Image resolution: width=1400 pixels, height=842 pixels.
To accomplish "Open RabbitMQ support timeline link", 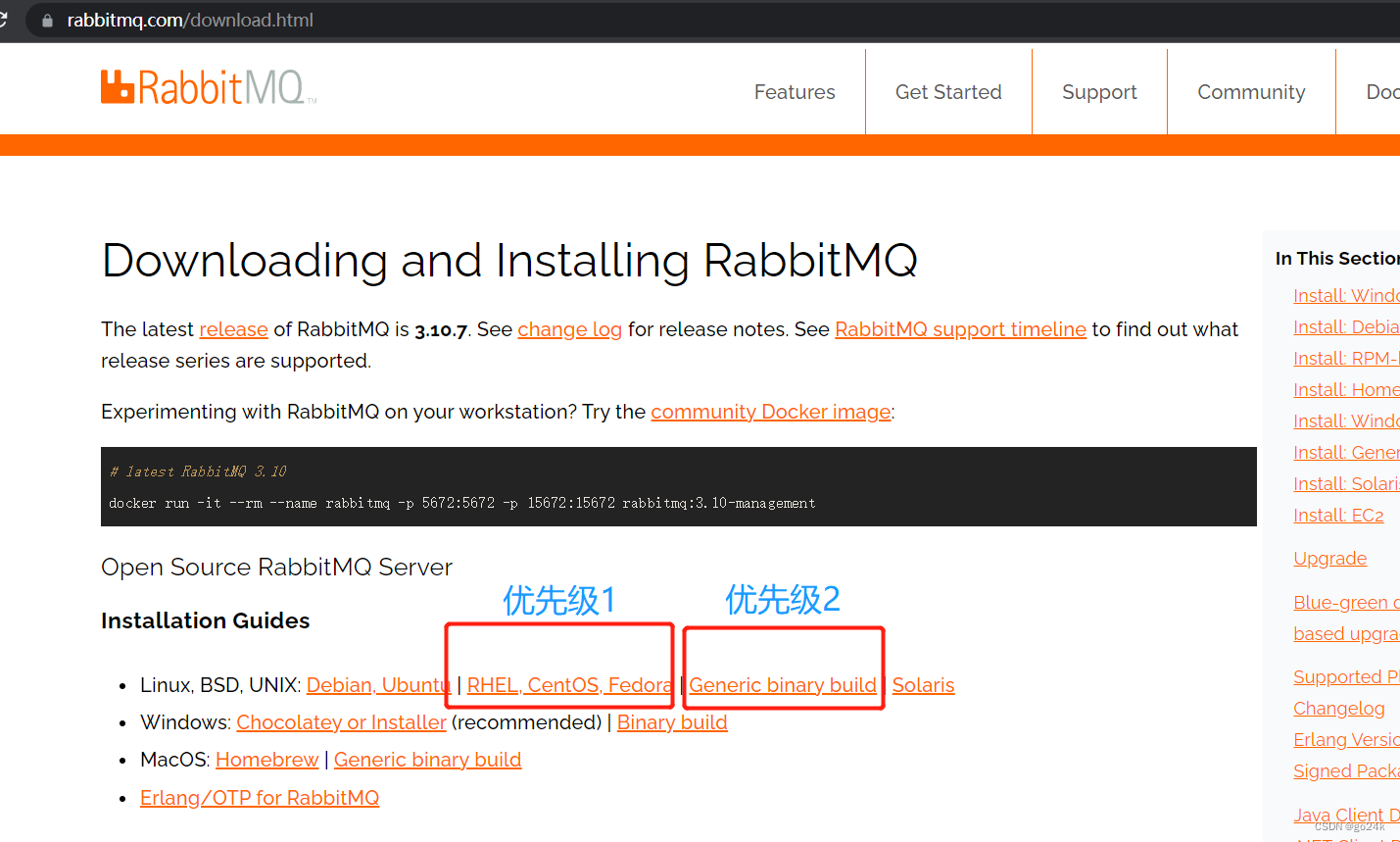I will (x=960, y=329).
